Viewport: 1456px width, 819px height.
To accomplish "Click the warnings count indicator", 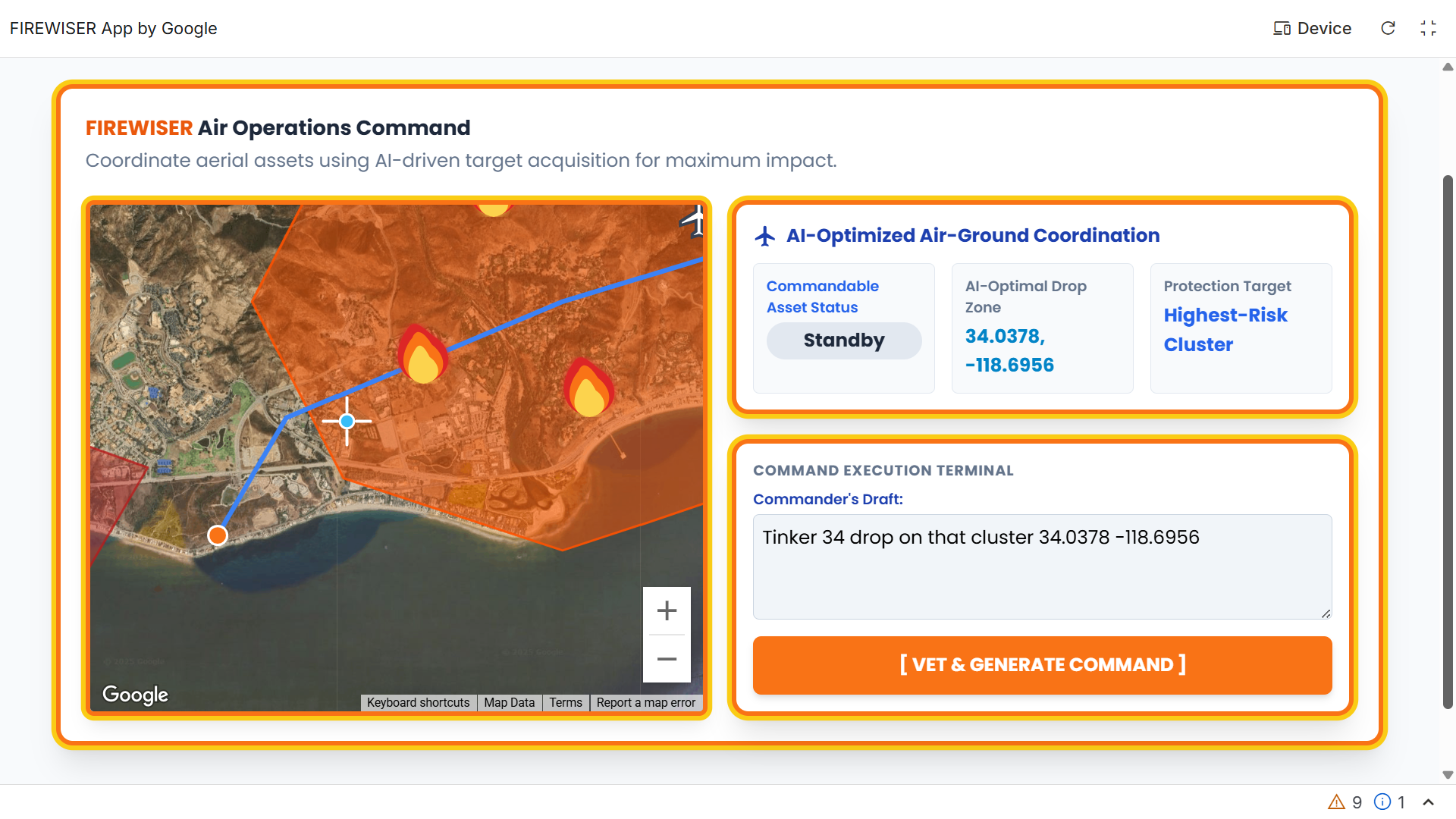I will pos(1345,802).
